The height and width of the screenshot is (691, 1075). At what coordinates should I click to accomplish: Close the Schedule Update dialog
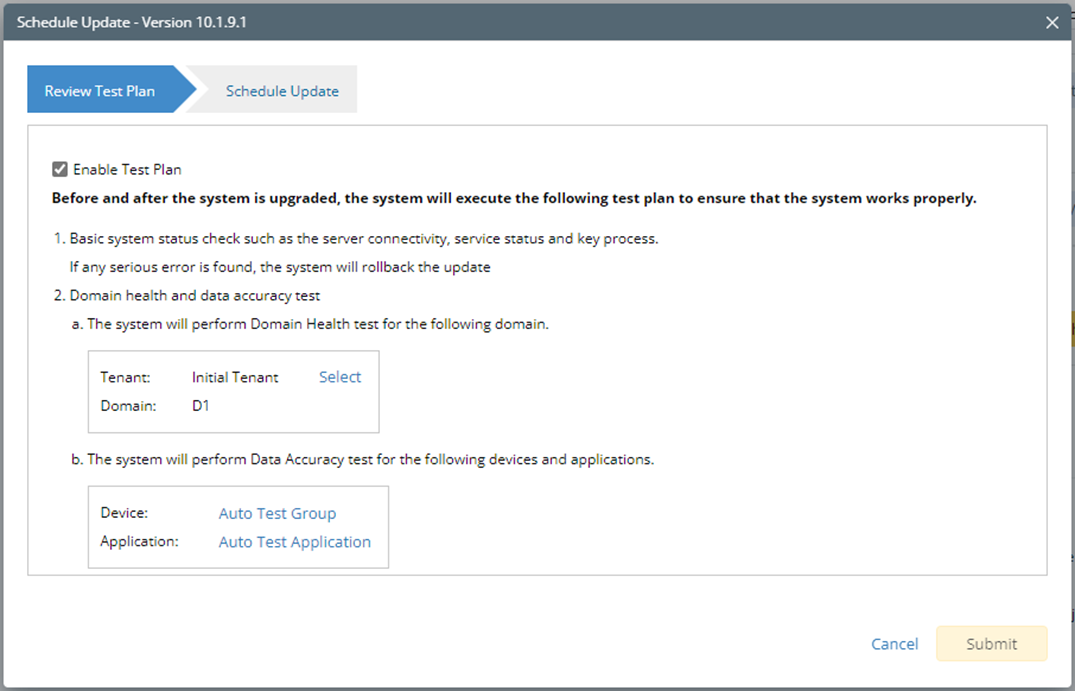coord(1052,22)
